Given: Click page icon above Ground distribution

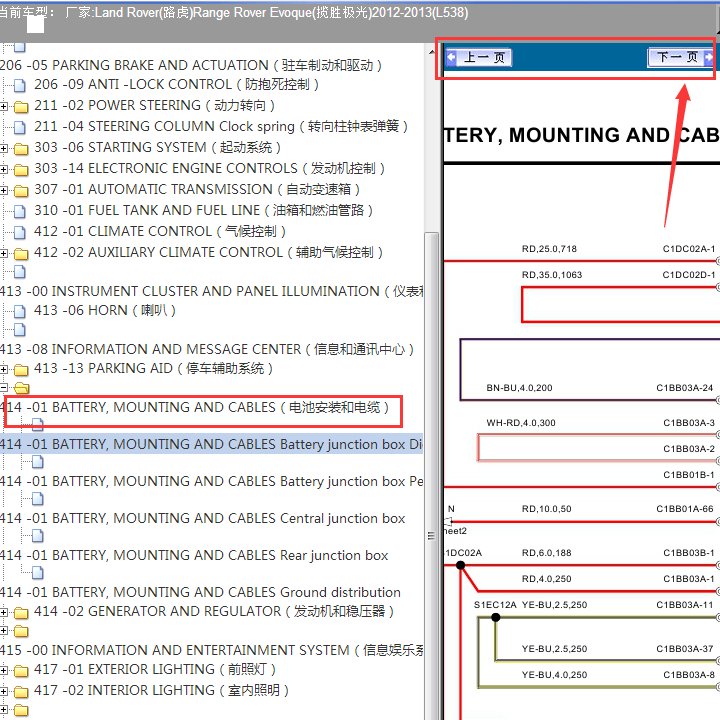Looking at the screenshot, I should (x=38, y=573).
